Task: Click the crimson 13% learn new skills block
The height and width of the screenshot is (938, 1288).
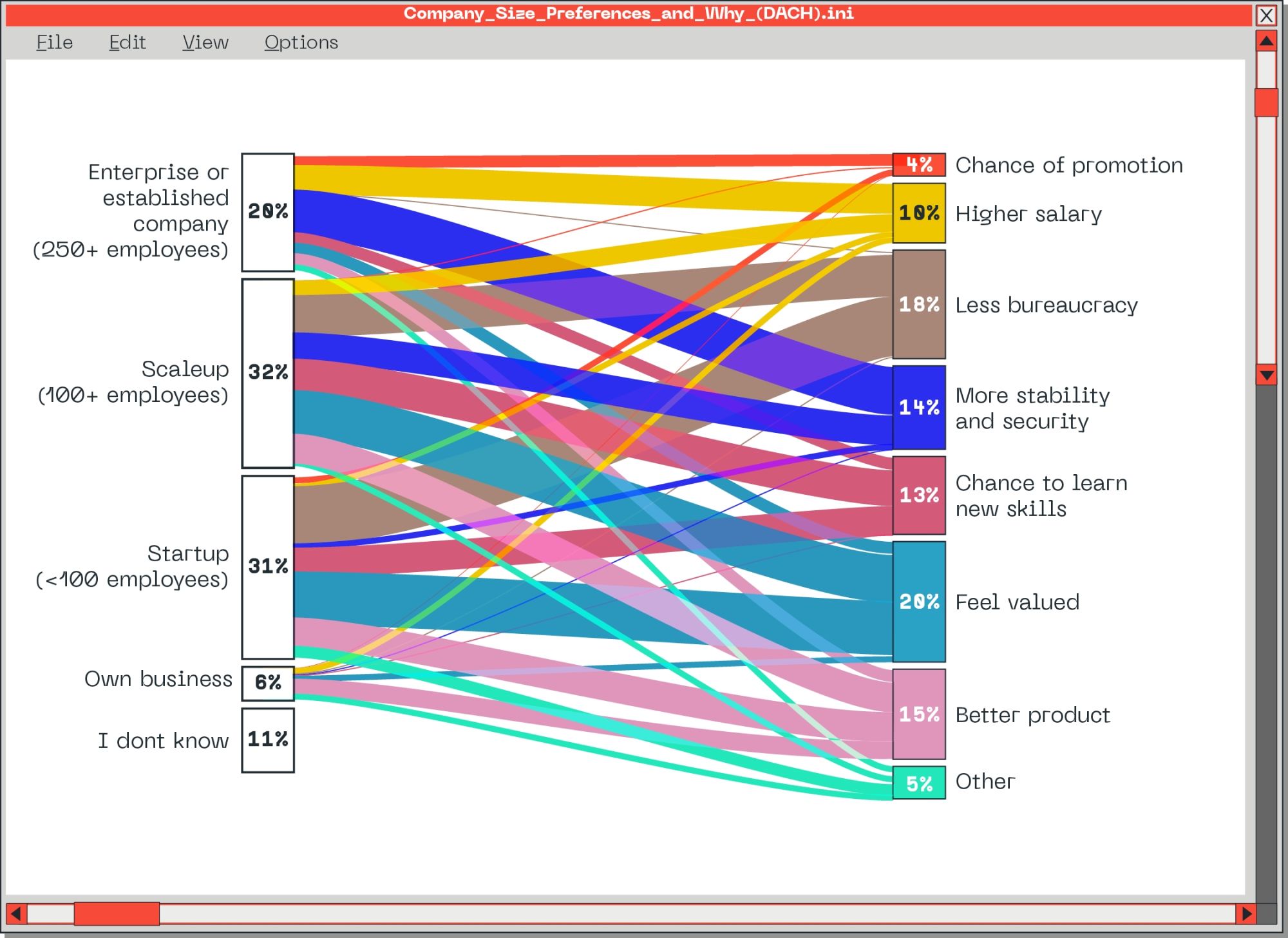Action: pos(919,495)
